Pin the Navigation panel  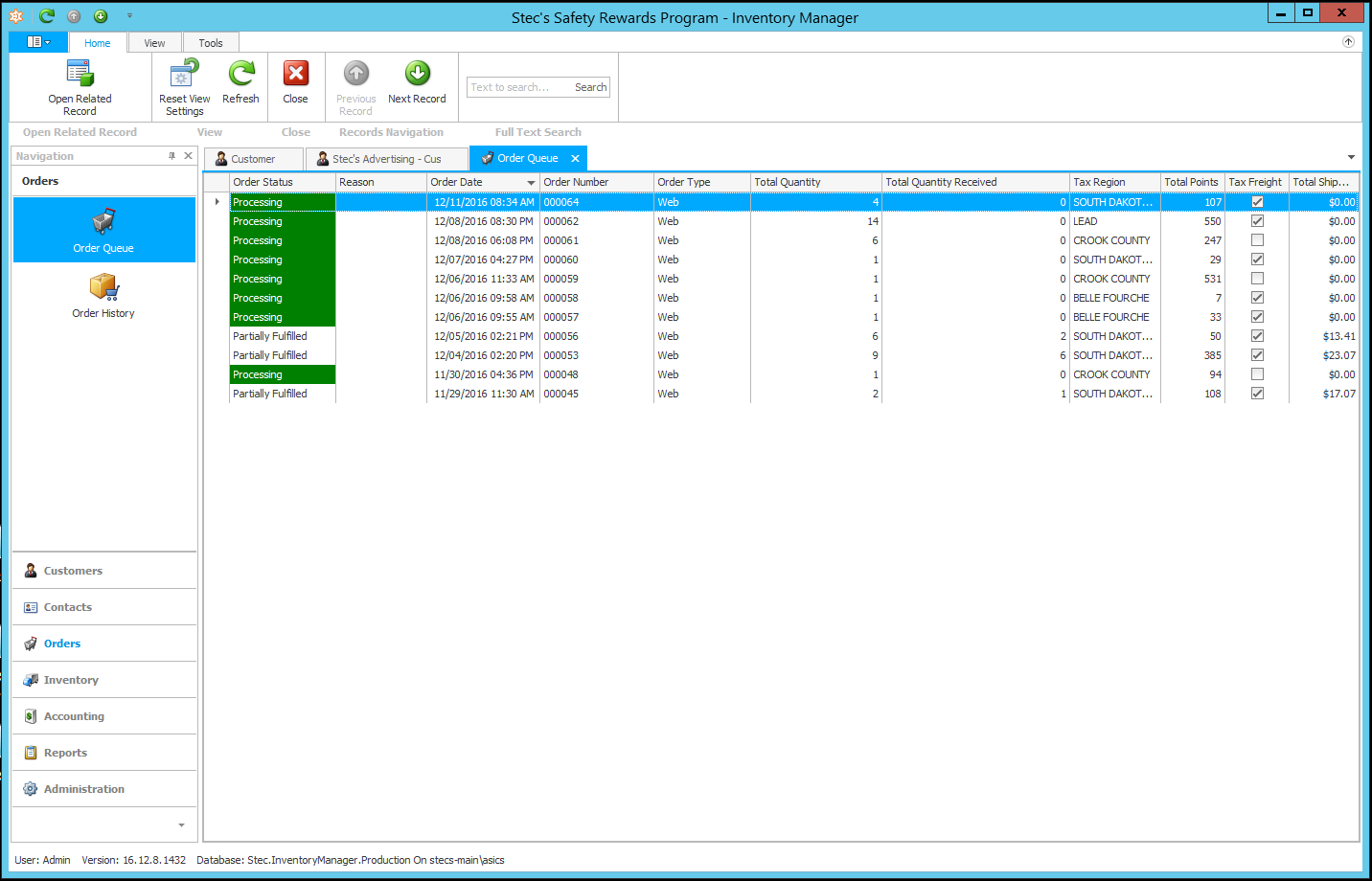point(171,156)
